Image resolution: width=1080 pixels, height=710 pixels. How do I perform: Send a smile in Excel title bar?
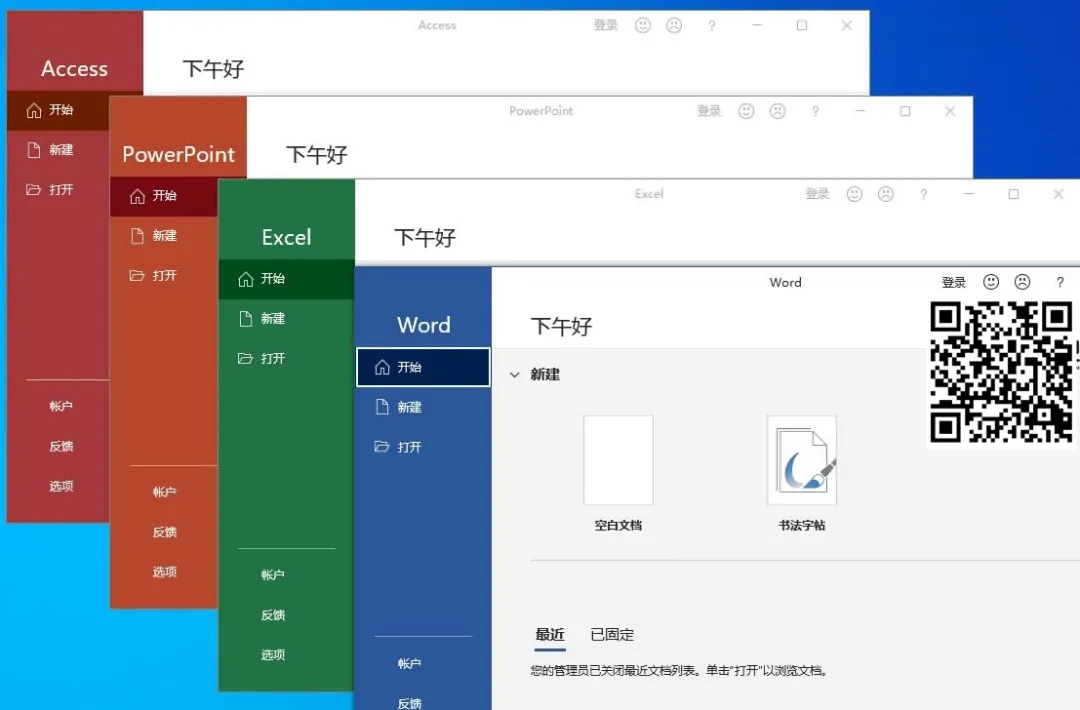coord(855,194)
